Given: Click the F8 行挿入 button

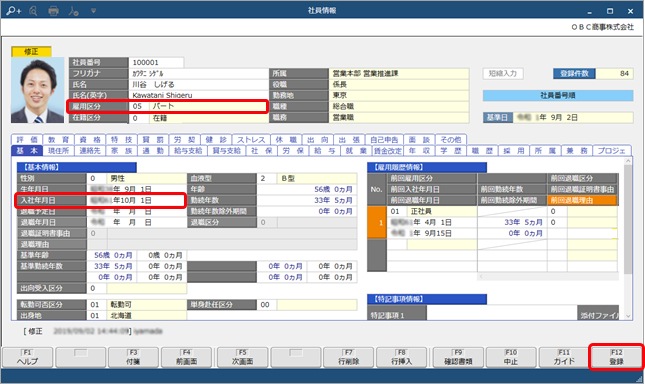Looking at the screenshot, I should 401,357.
